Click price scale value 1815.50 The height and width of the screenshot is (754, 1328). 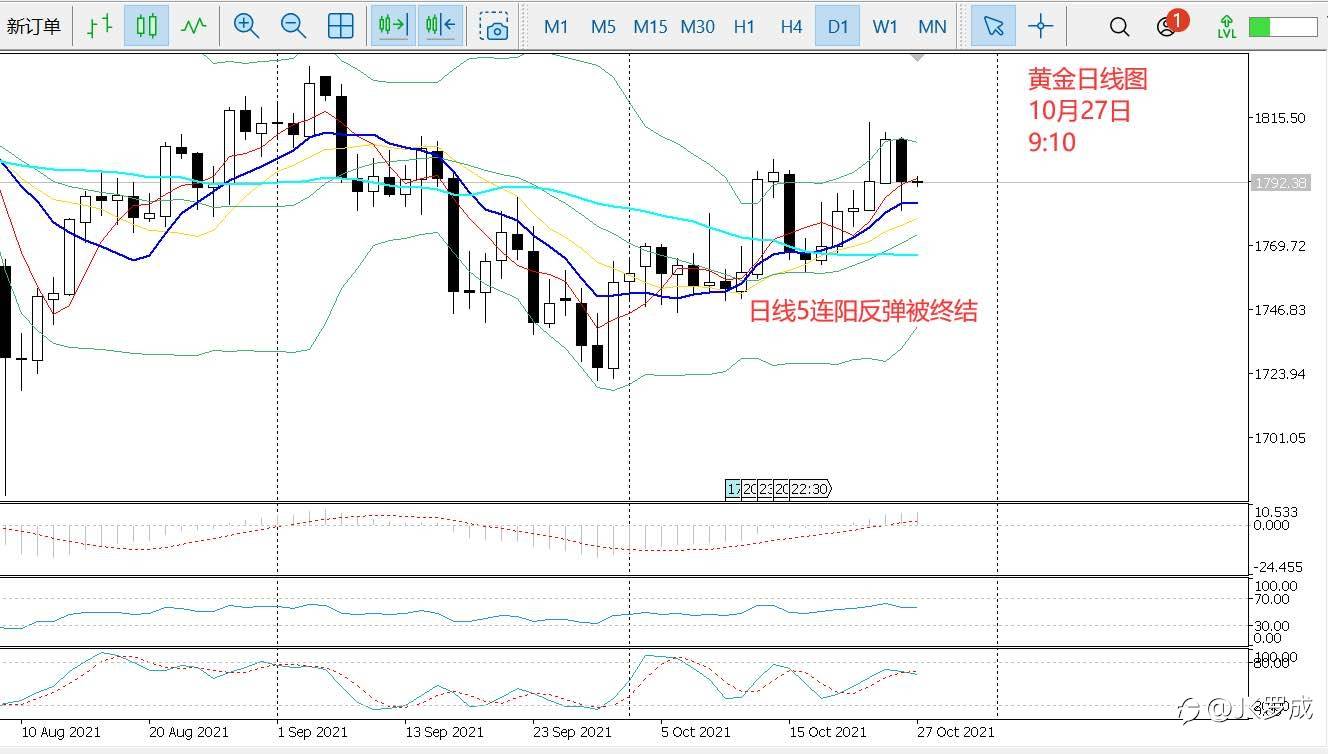pyautogui.click(x=1279, y=118)
